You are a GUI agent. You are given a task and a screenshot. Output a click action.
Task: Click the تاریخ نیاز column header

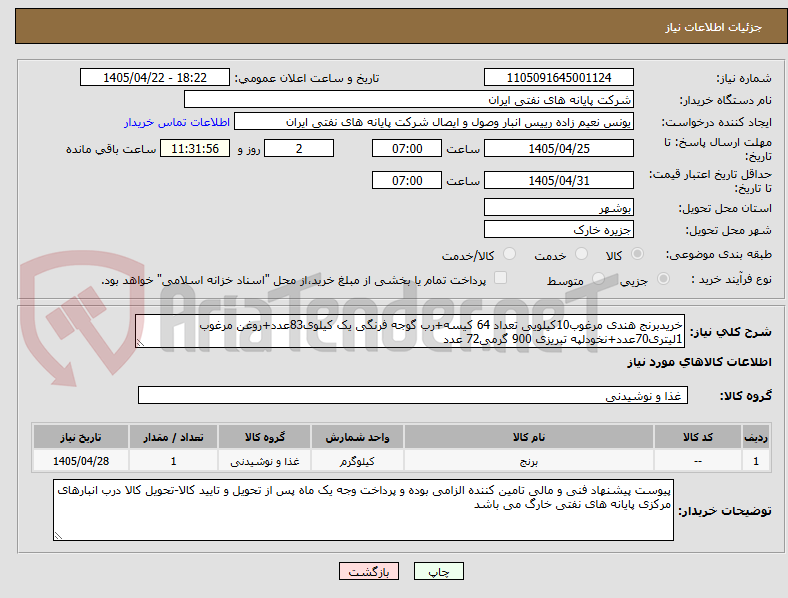[x=81, y=437]
